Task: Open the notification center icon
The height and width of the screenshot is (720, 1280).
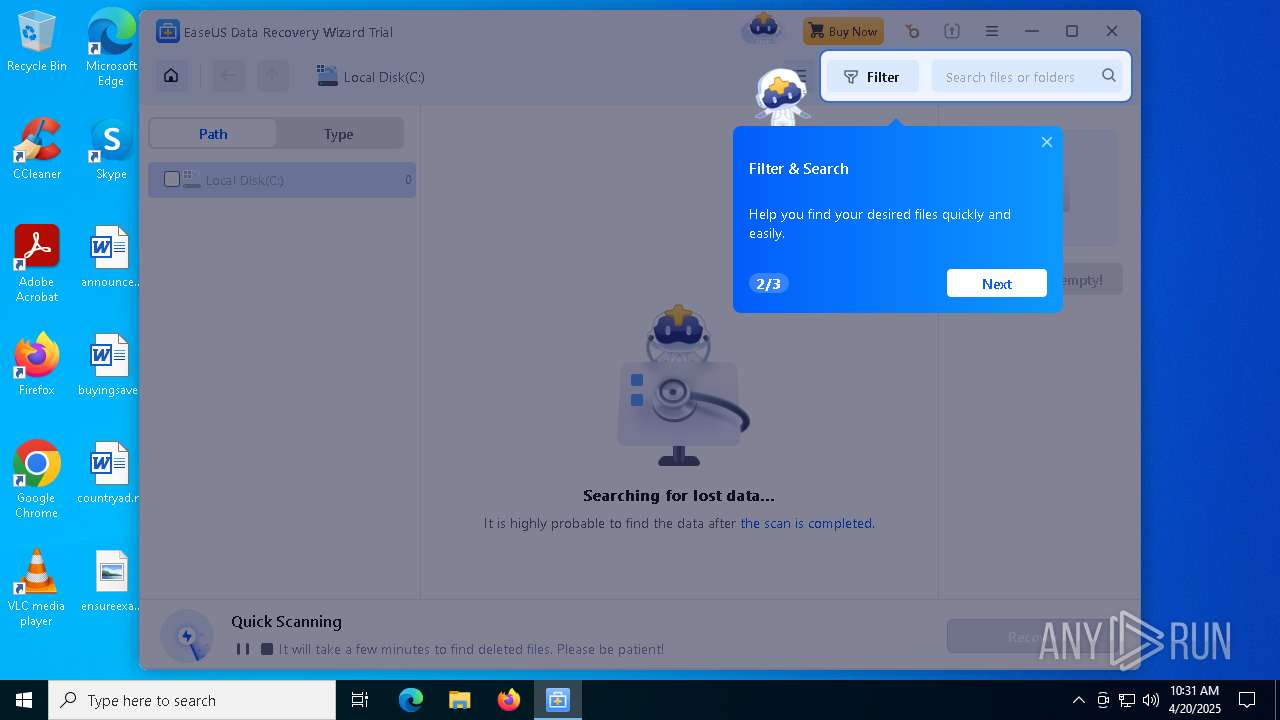Action: pyautogui.click(x=1247, y=700)
